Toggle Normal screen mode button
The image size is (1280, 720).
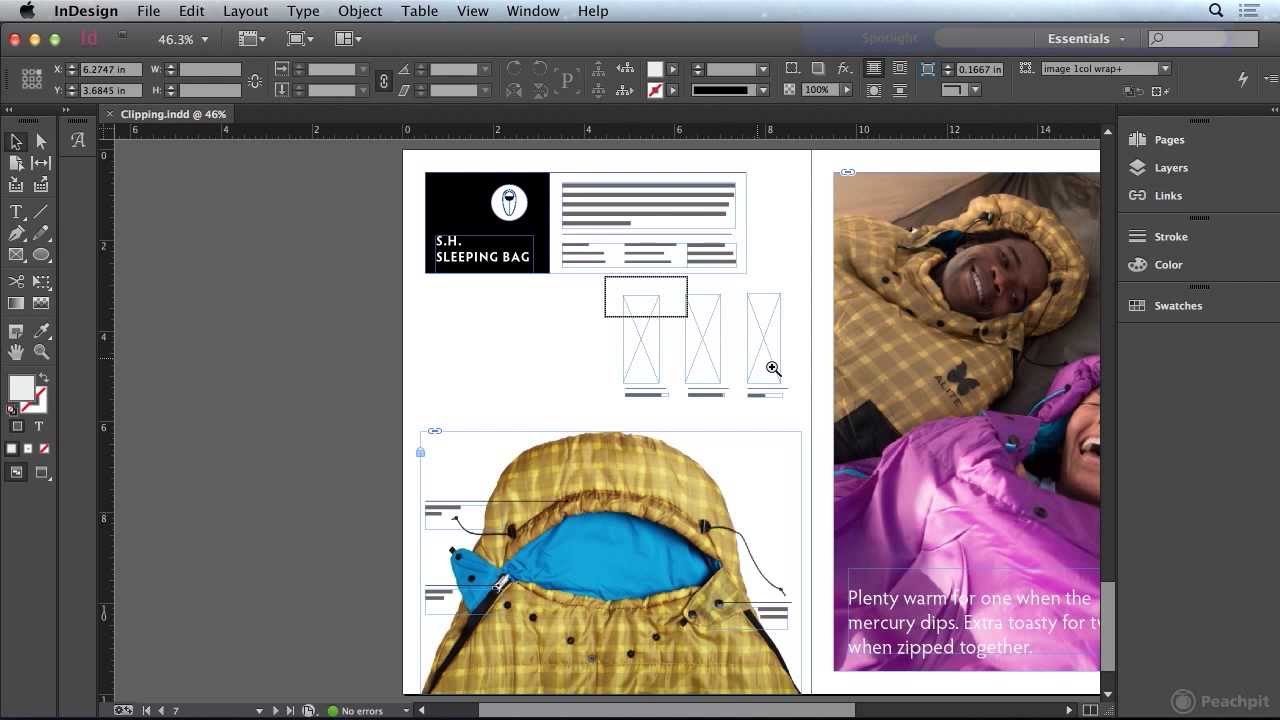coord(17,473)
